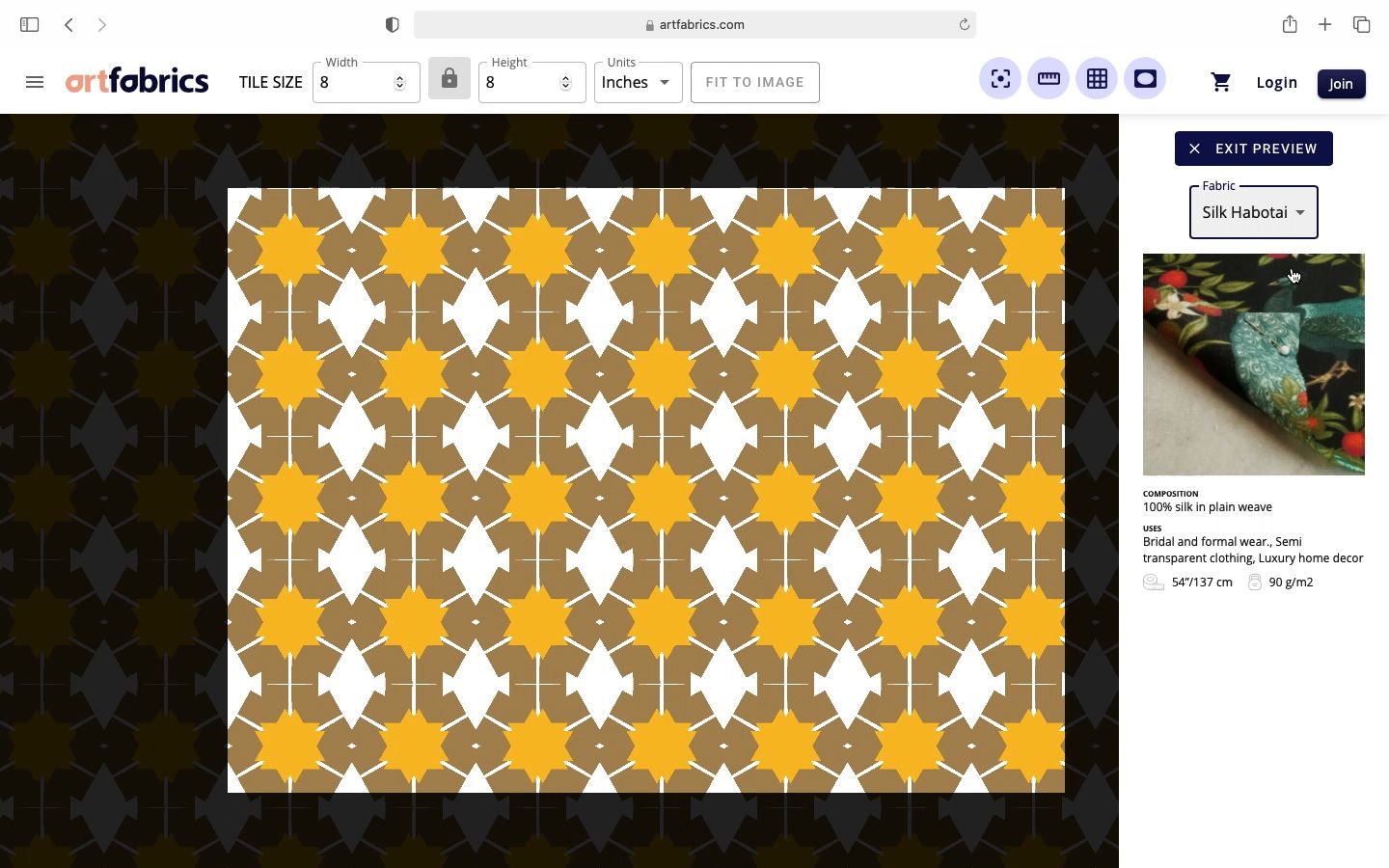This screenshot has width=1389, height=868.
Task: Open the artfabrics hamburger menu
Action: [x=35, y=82]
